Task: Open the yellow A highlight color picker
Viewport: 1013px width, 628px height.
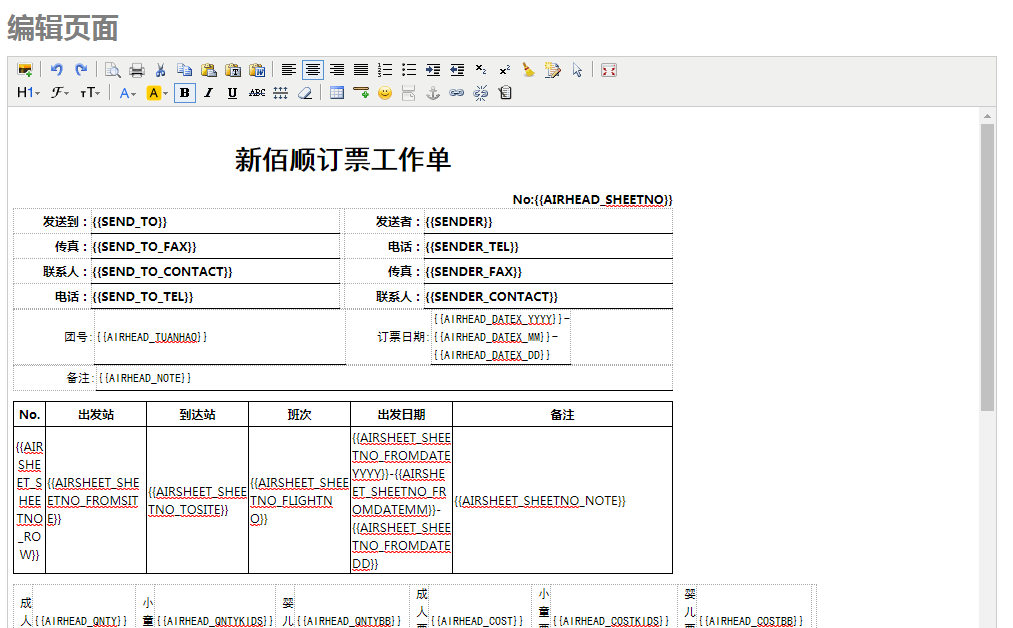Action: click(157, 93)
